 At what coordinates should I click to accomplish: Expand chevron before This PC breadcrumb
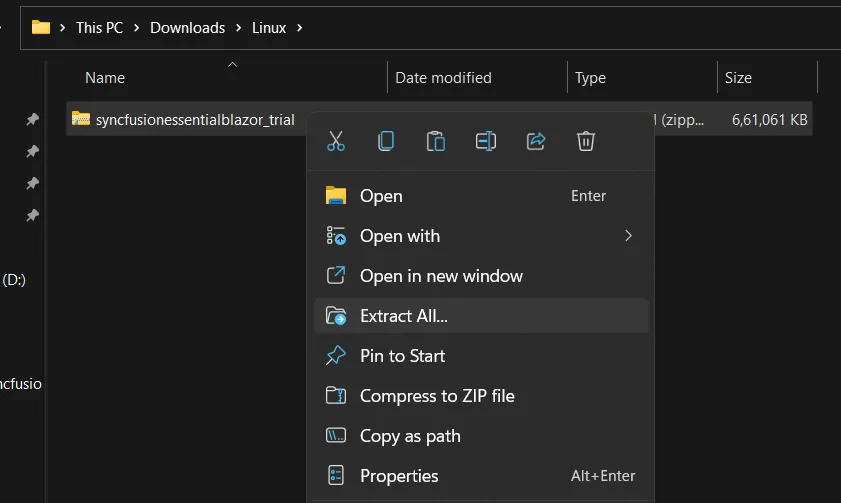pos(63,28)
